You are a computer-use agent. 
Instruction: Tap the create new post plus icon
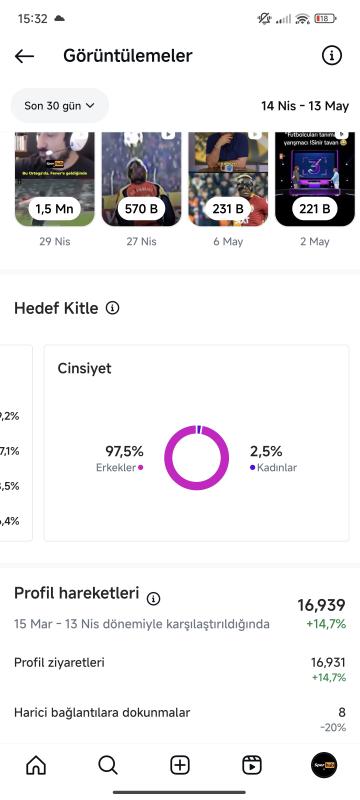180,765
